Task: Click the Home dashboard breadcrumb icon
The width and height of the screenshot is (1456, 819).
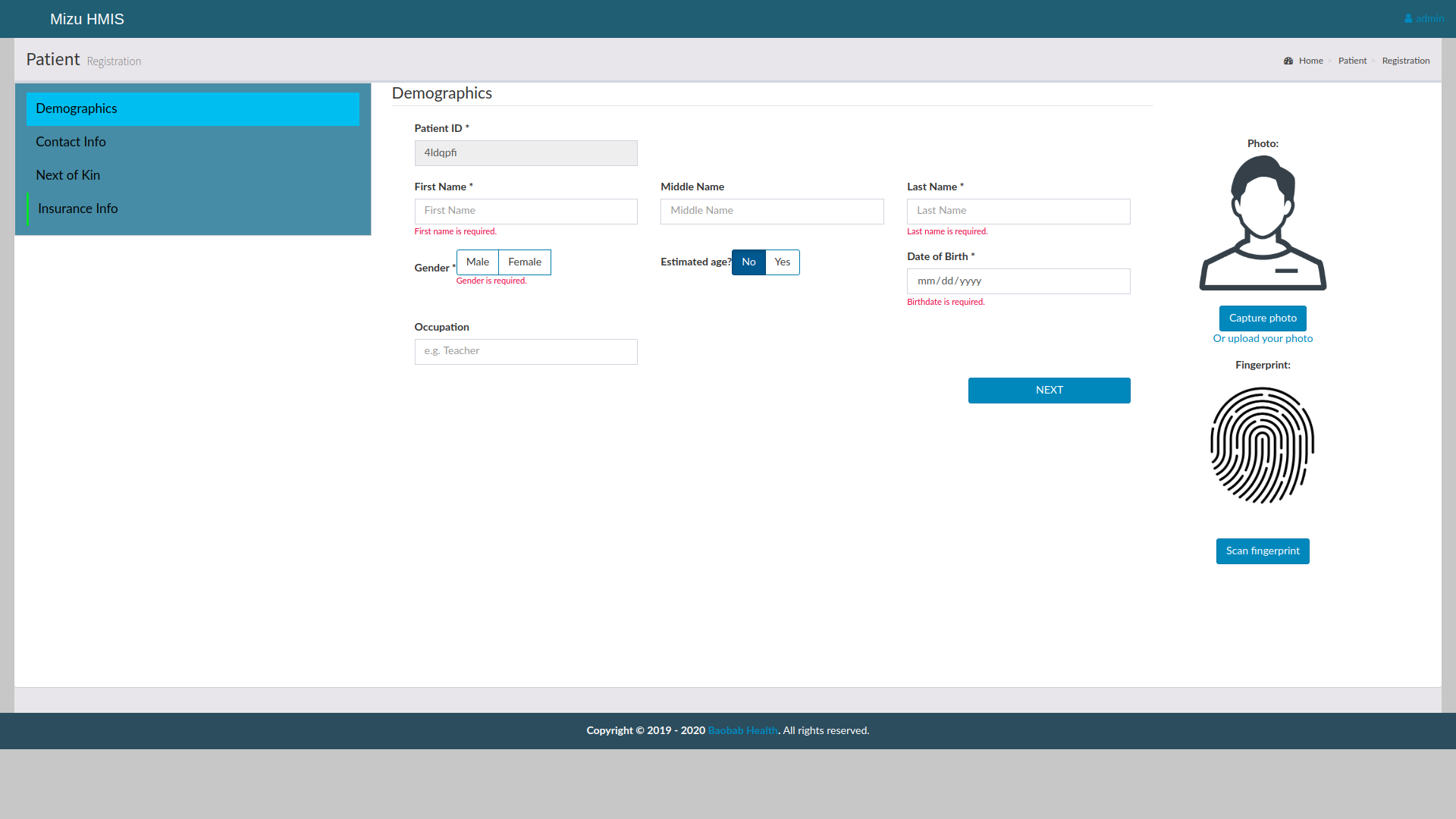Action: [x=1288, y=61]
